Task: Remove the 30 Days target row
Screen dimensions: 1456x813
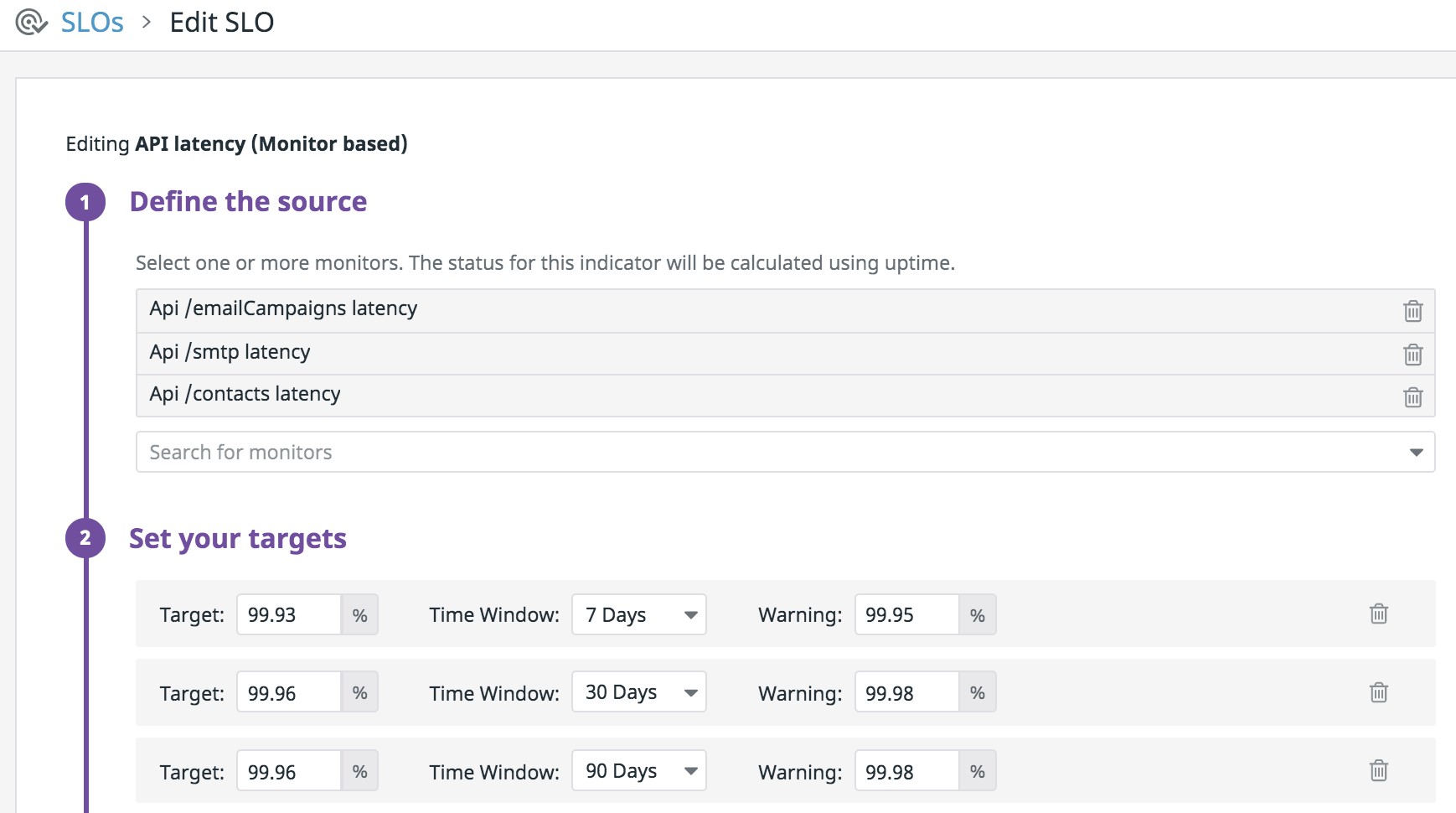Action: tap(1378, 692)
